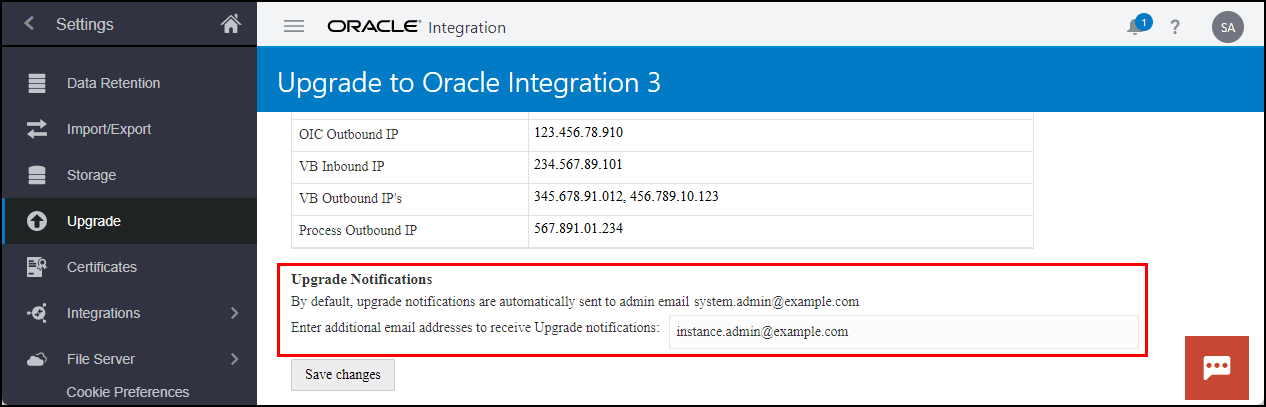
Task: Click the home icon in Settings header
Action: (x=231, y=23)
